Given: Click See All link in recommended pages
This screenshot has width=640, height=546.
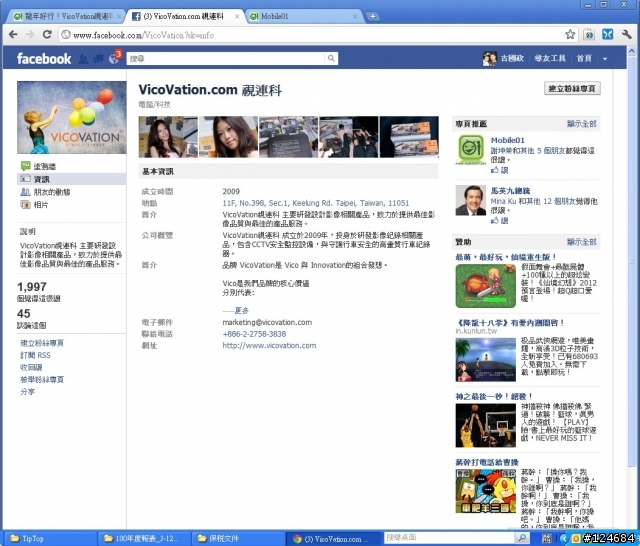Looking at the screenshot, I should [581, 123].
